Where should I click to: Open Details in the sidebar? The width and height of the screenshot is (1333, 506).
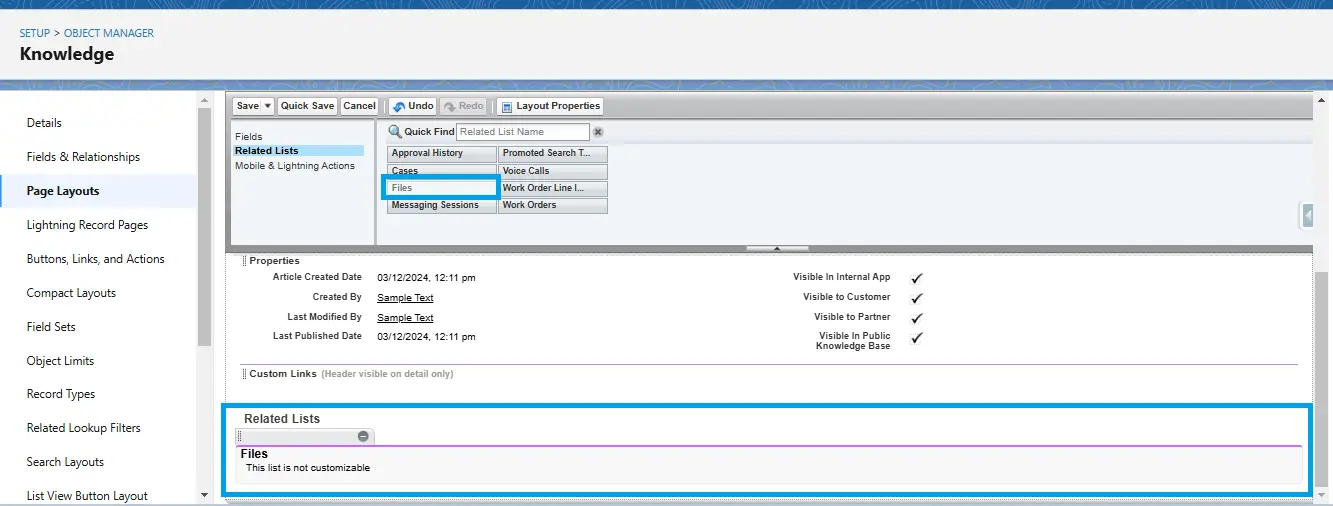44,123
